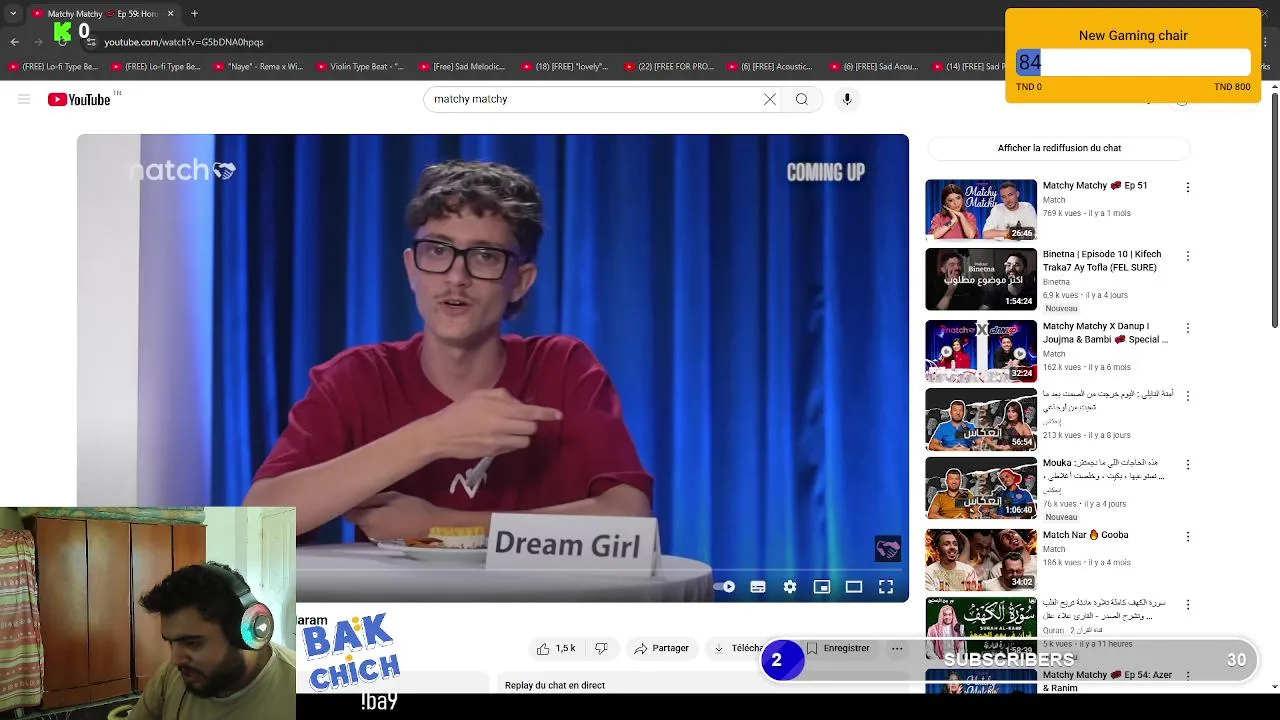This screenshot has width=1280, height=720.
Task: Click Afficher la rediffusion du chat
Action: 1059,148
